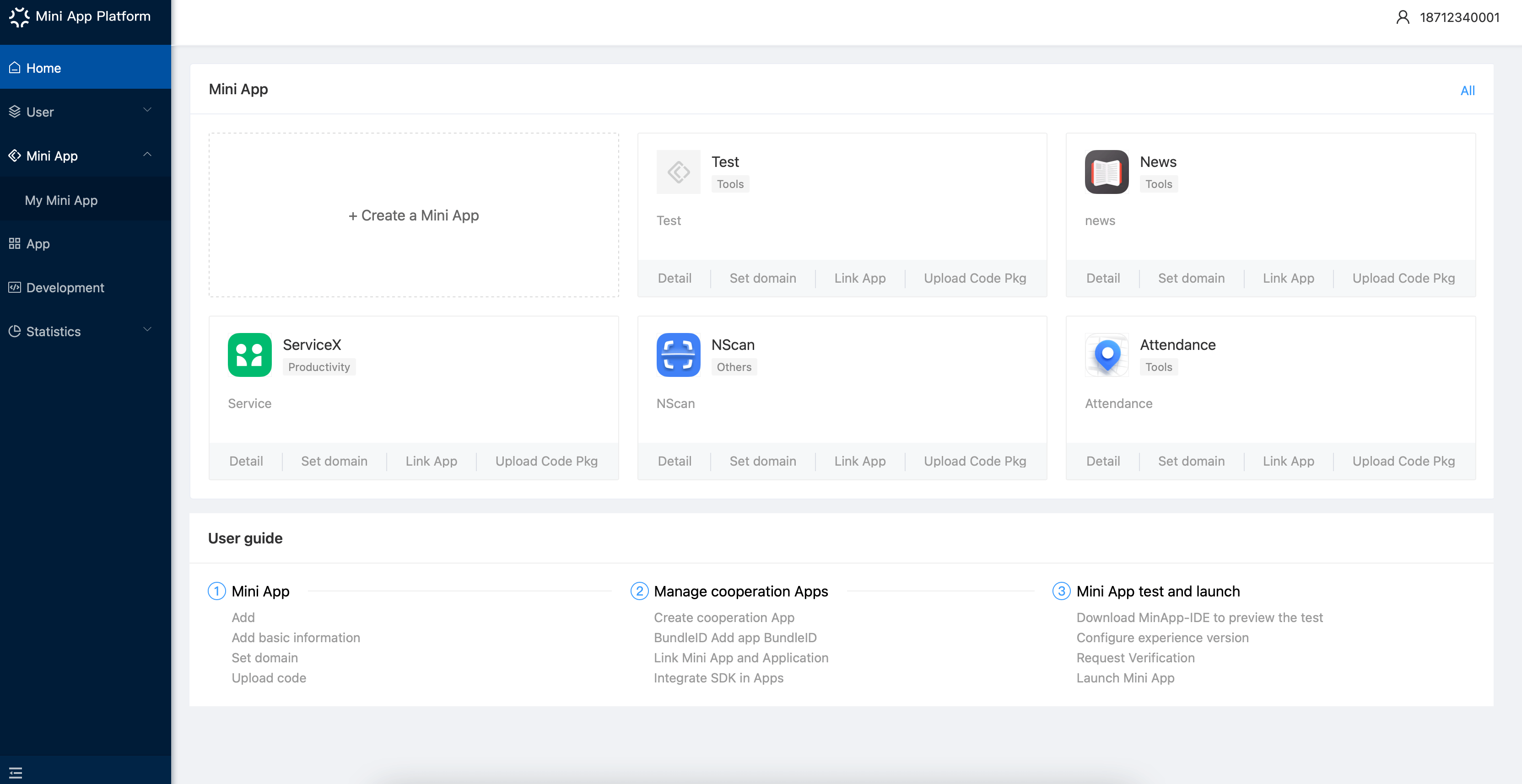1522x784 pixels.
Task: Click Upload Code Pkg for News
Action: click(1403, 278)
